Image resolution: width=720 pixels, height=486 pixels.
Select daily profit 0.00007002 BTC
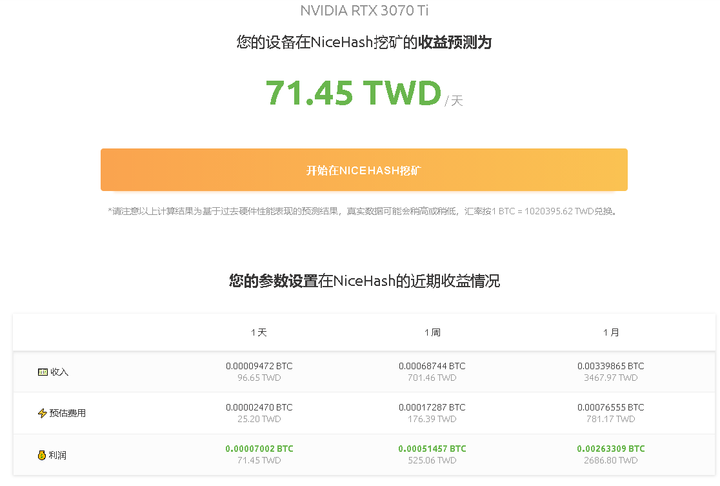click(x=259, y=449)
